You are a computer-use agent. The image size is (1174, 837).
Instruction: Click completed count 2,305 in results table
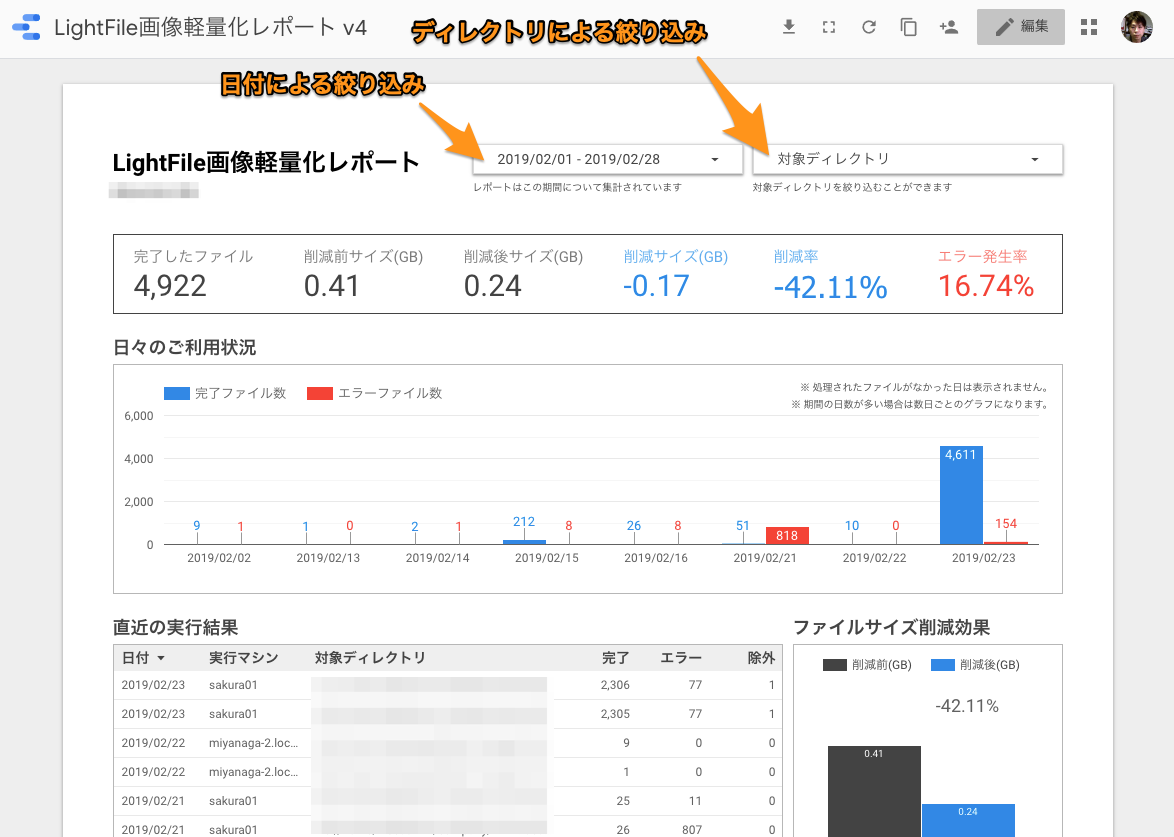coord(615,714)
